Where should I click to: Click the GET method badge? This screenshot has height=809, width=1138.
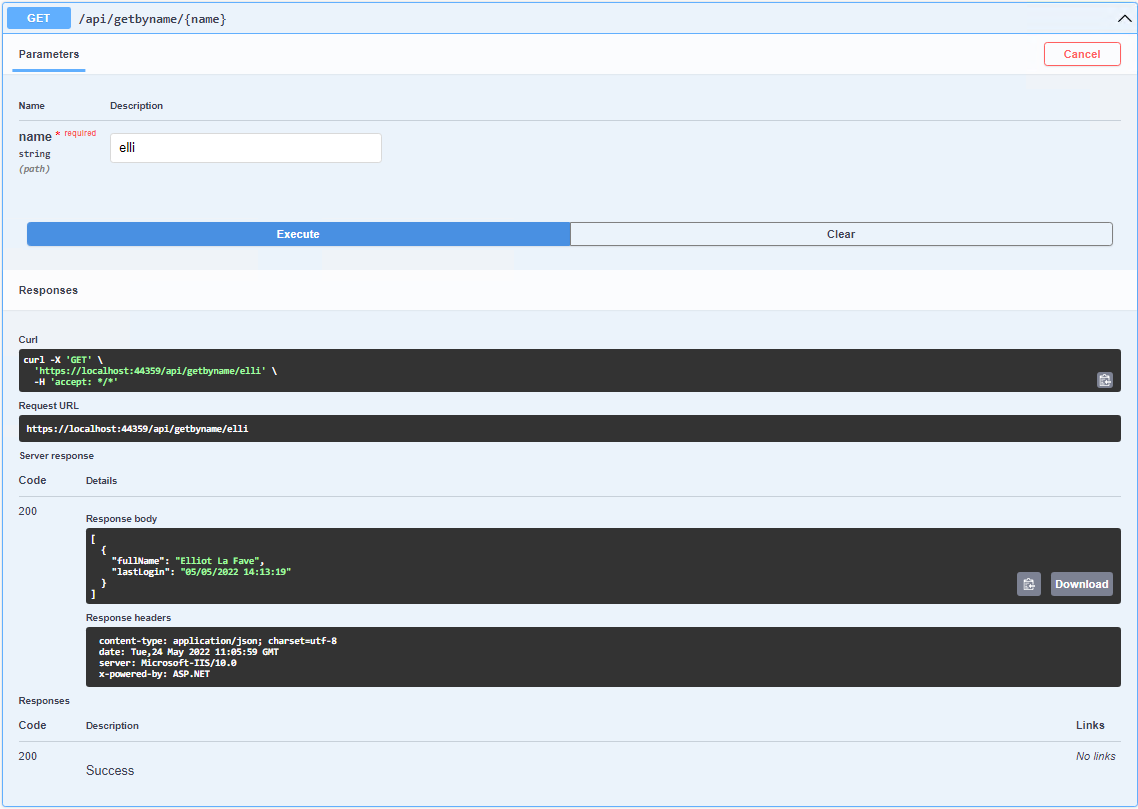[38, 18]
